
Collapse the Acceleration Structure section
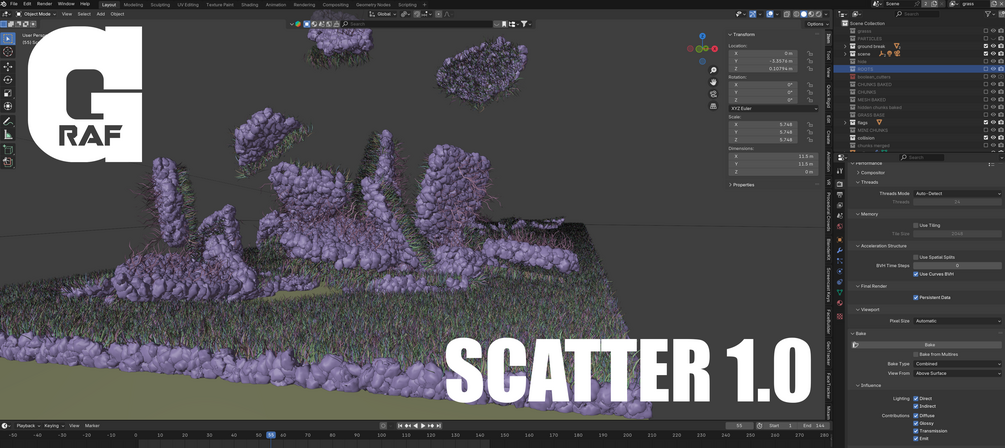pyautogui.click(x=881, y=245)
